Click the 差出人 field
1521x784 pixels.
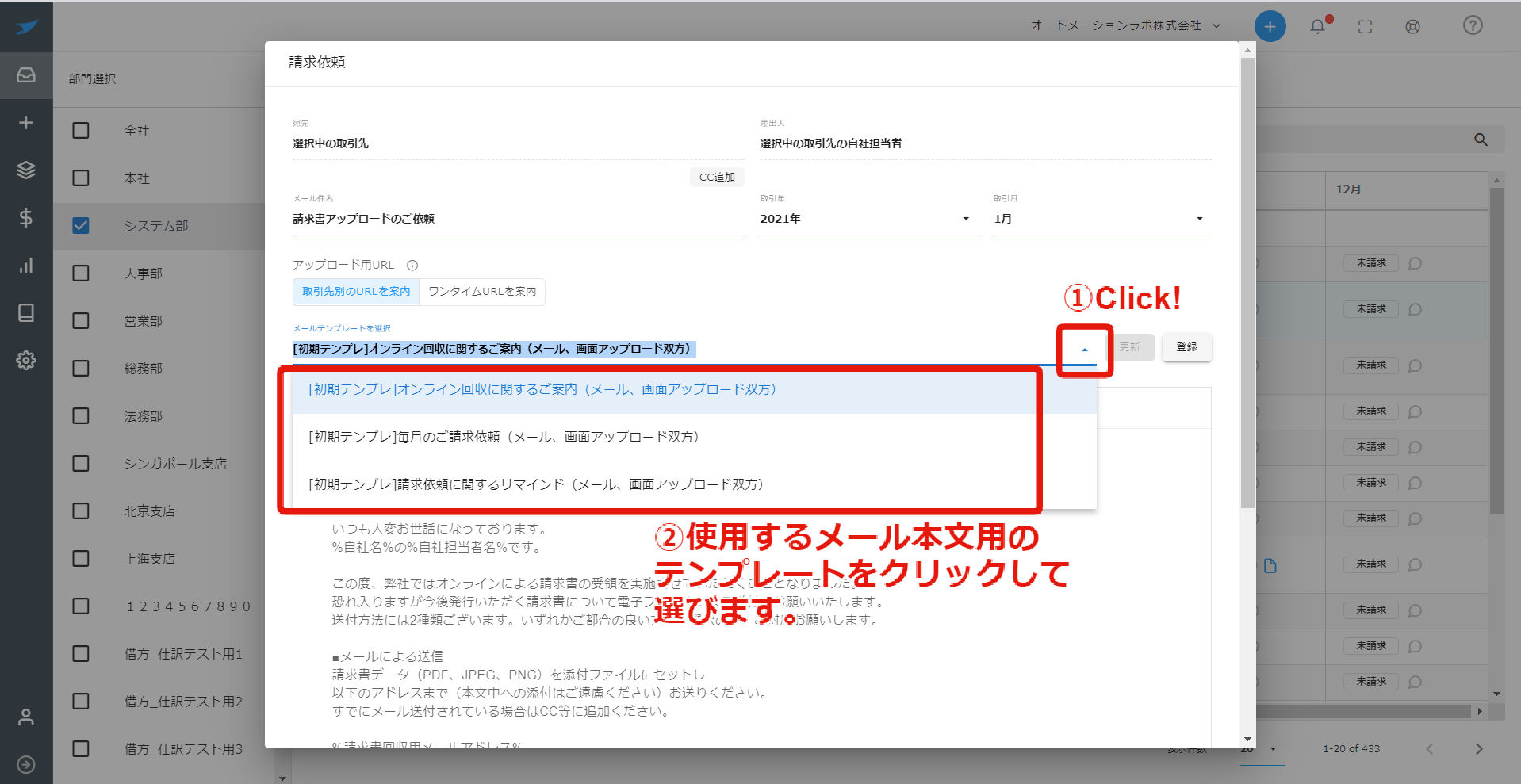[986, 143]
